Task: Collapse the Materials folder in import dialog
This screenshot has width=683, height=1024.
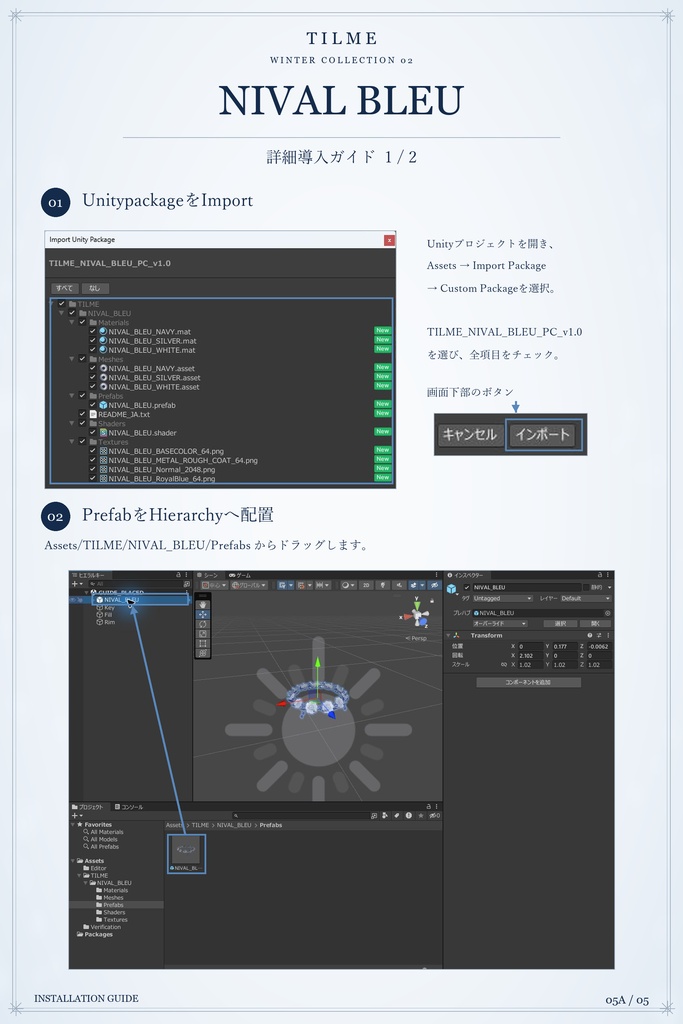Action: coord(72,322)
